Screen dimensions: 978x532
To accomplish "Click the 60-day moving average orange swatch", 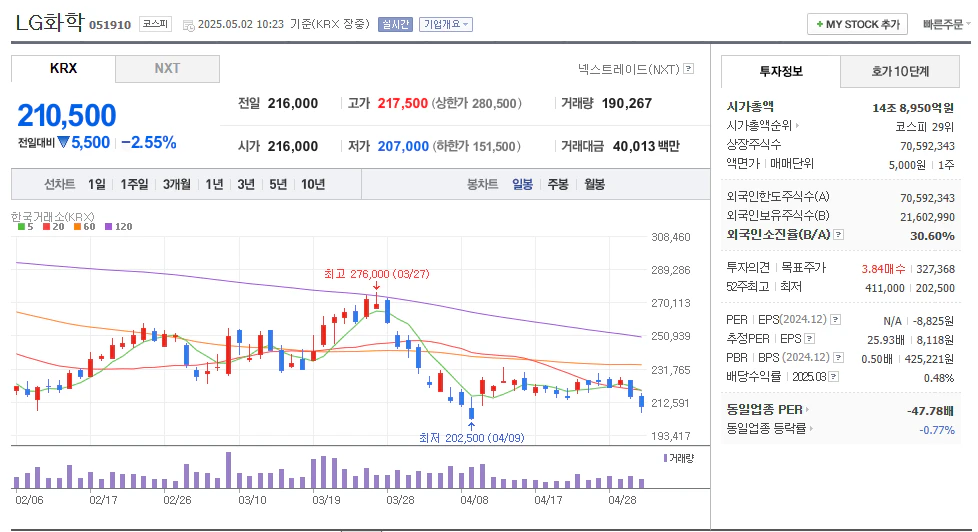I will coord(77,226).
